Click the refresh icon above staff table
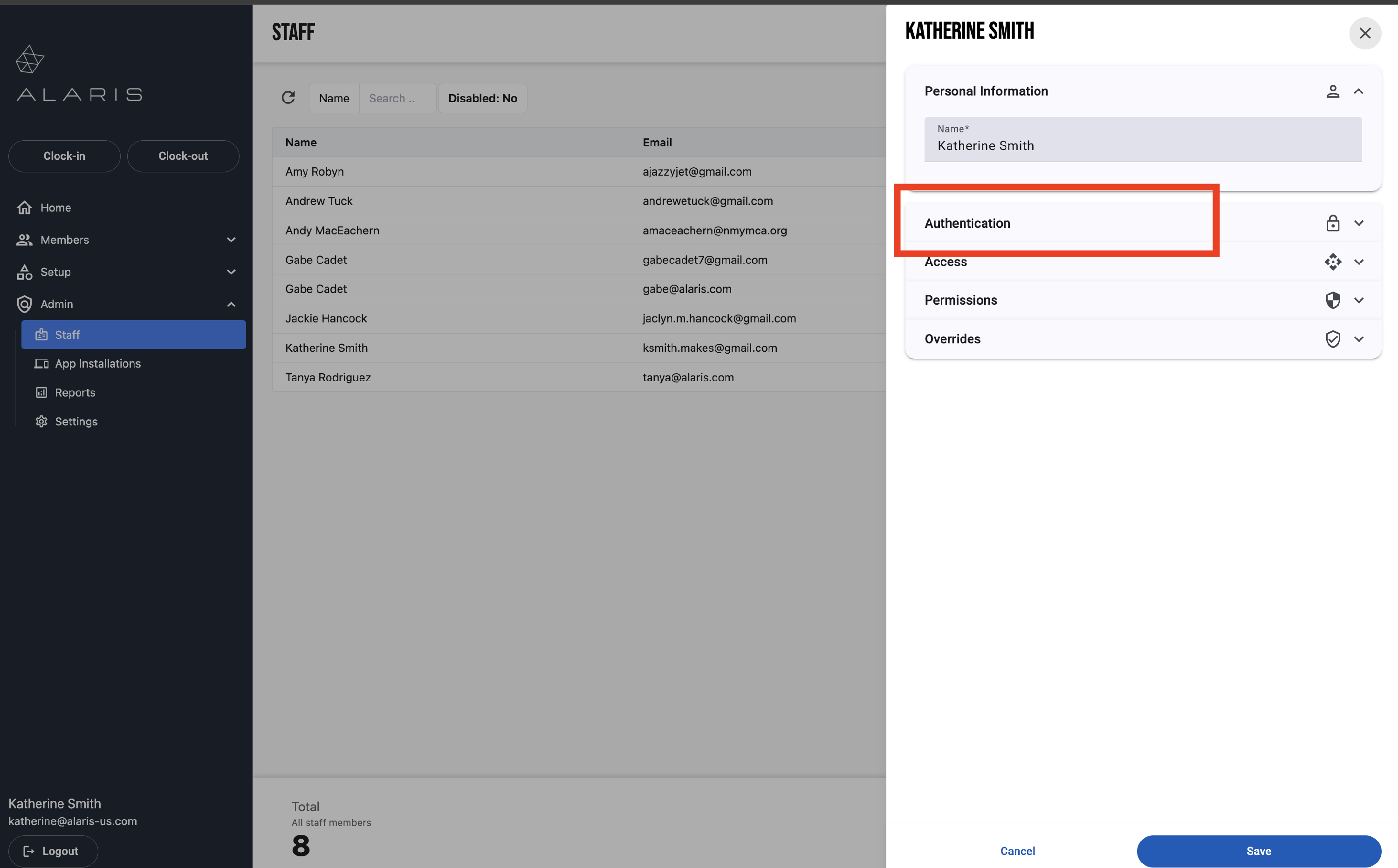 click(288, 97)
